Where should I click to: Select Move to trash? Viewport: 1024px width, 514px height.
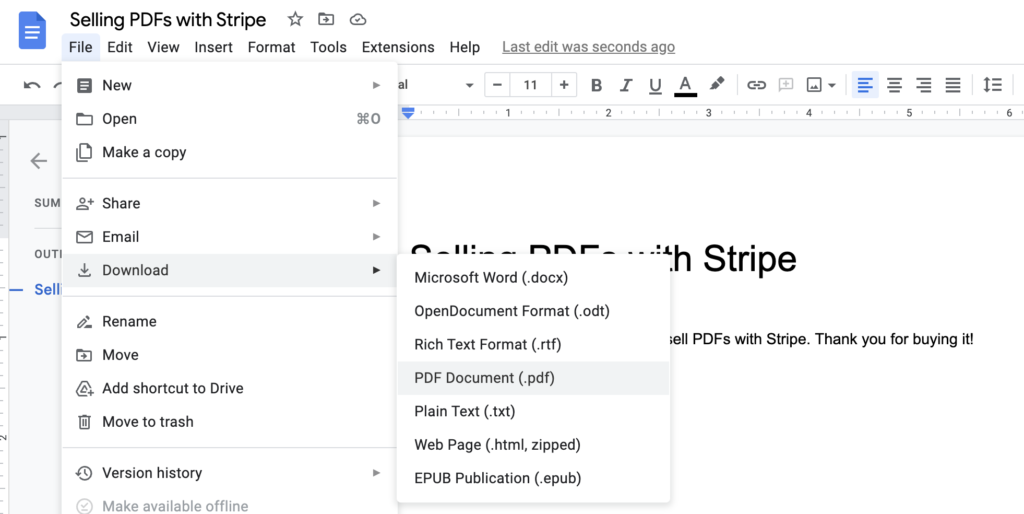(230, 421)
